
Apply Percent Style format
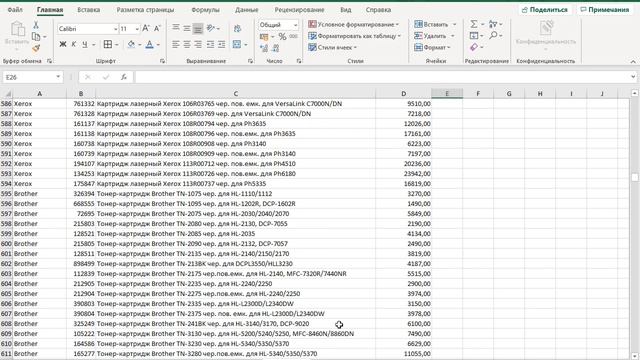coord(282,37)
